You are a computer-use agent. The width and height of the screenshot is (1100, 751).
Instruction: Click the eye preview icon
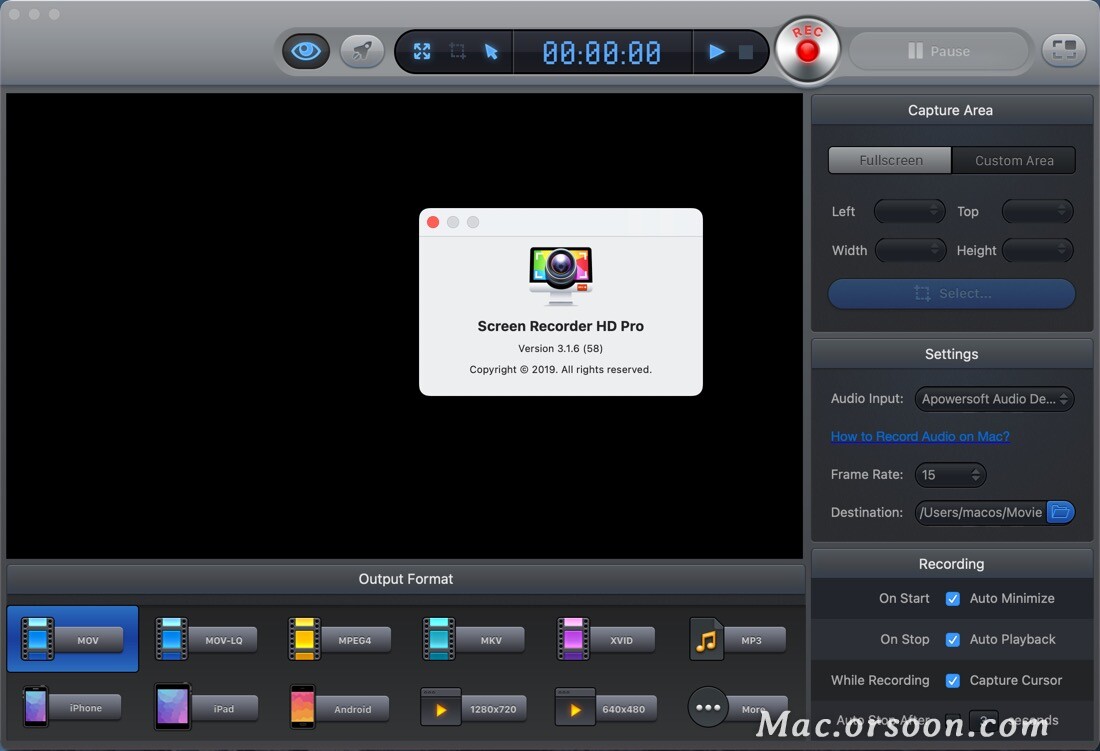pyautogui.click(x=306, y=50)
